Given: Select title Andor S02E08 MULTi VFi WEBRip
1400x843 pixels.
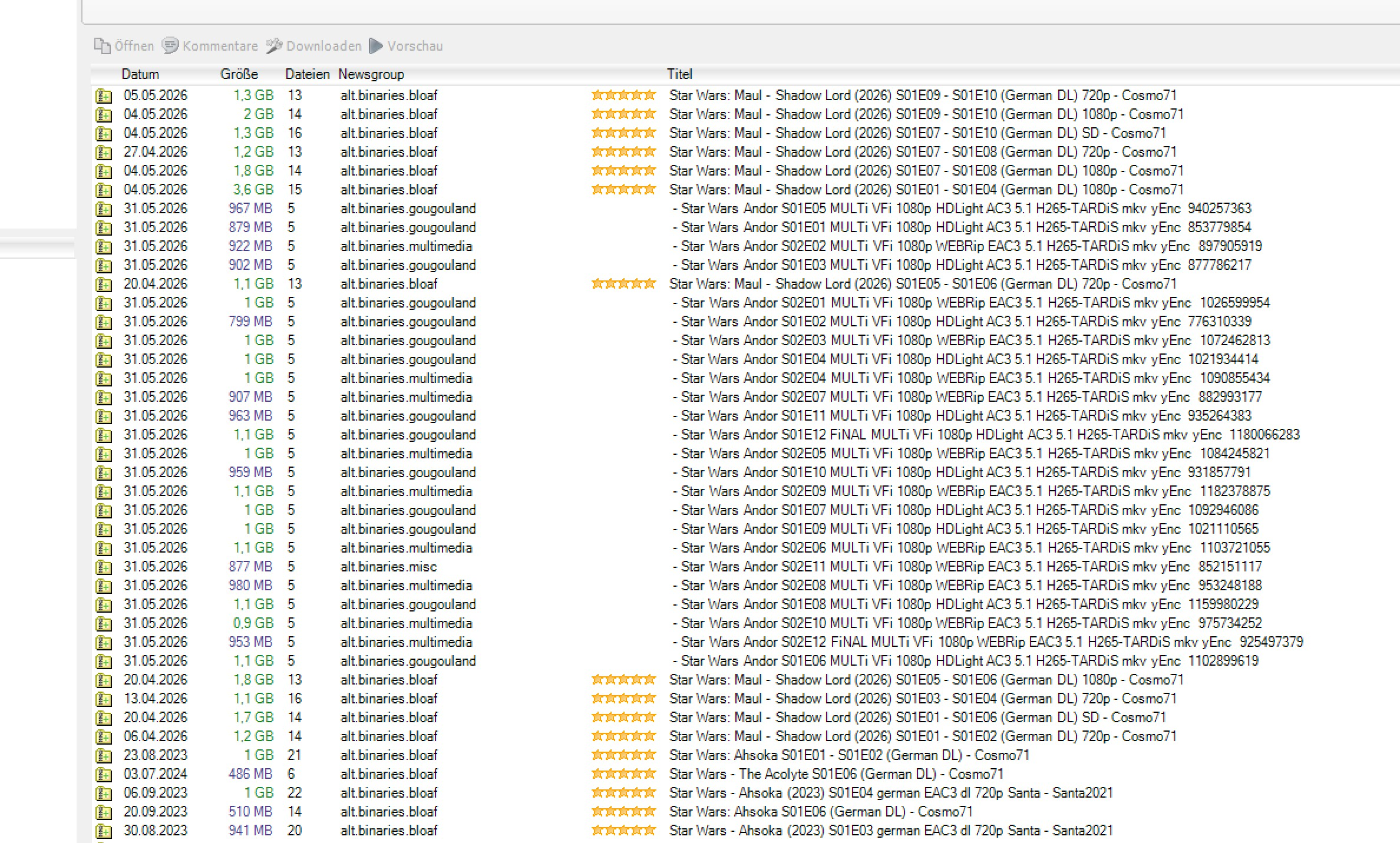Looking at the screenshot, I should coord(968,586).
